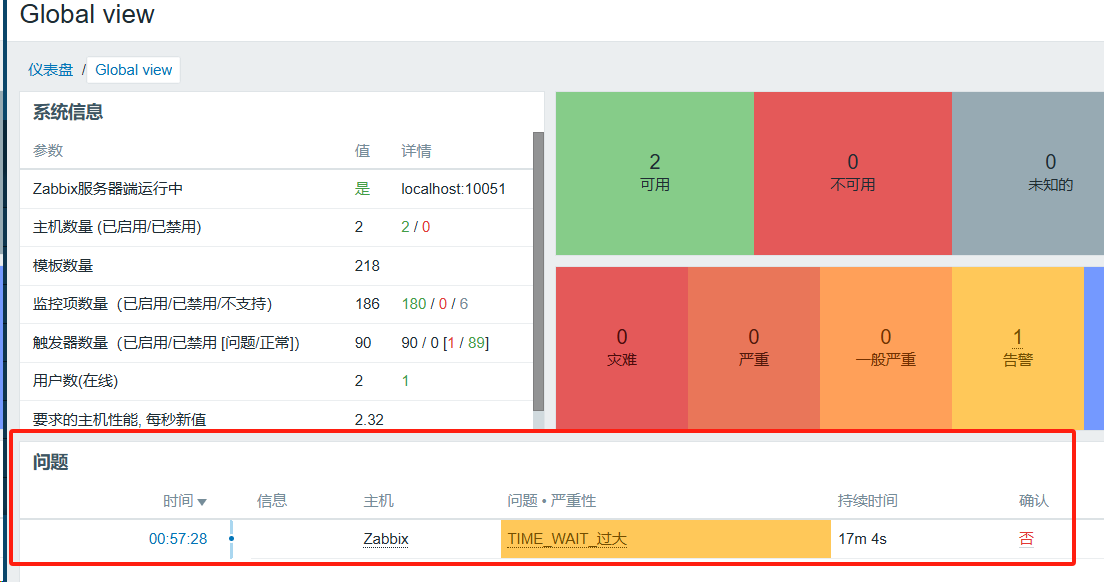This screenshot has width=1104, height=582.
Task: Open the 告警 severity tile showing 1
Action: (1018, 348)
